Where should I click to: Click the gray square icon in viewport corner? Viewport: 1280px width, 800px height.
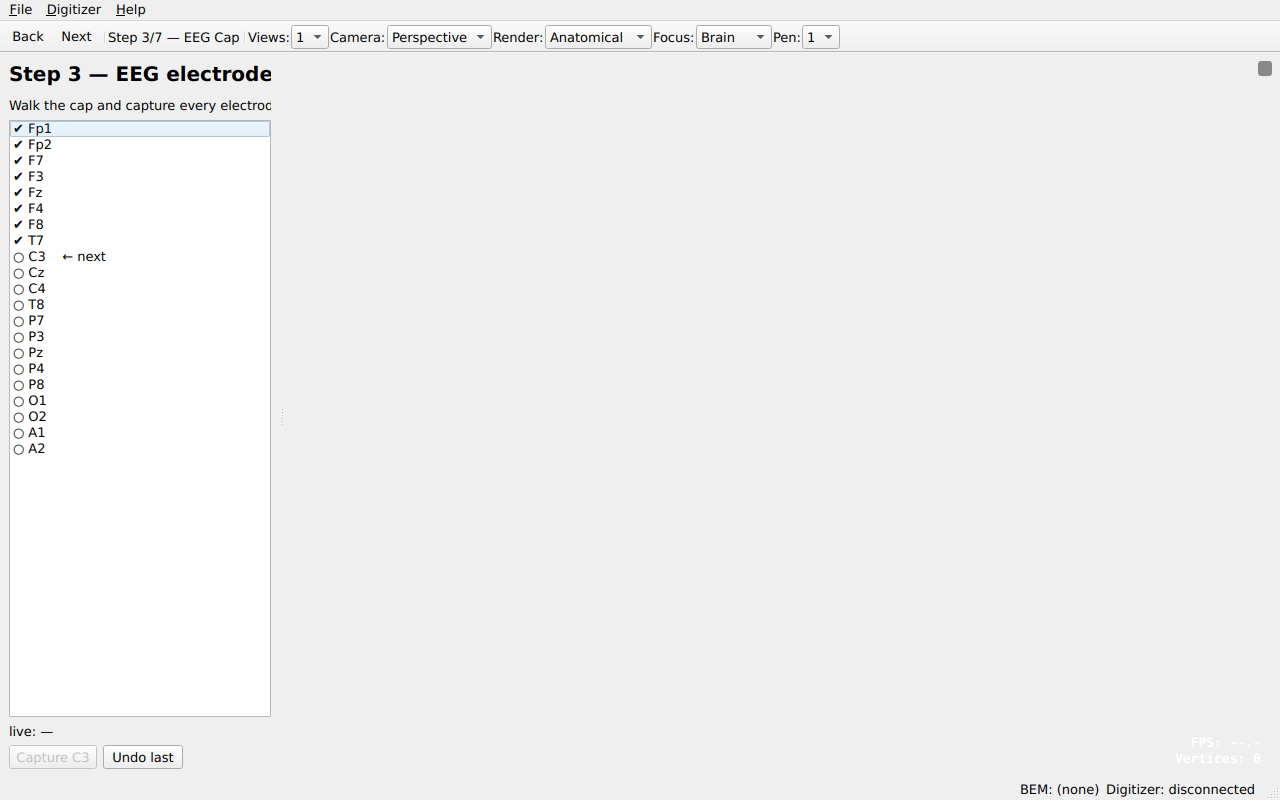(1265, 68)
